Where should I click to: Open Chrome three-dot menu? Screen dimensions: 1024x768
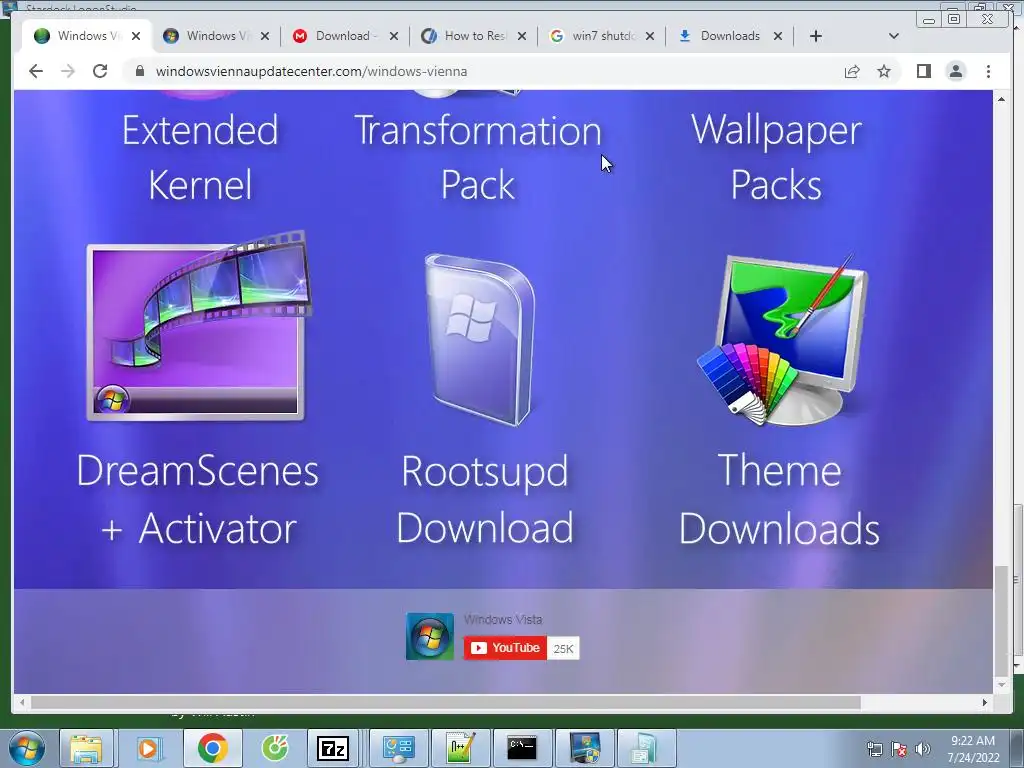click(988, 71)
